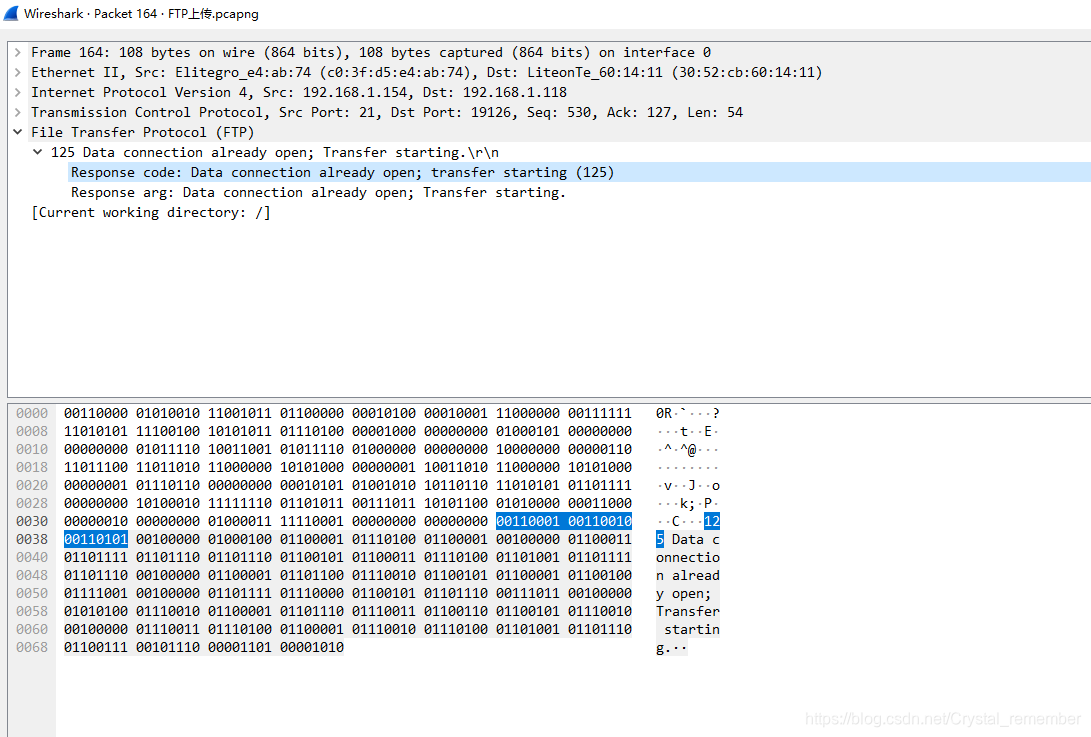Viewport: 1091px width, 737px height.
Task: Click offset 0028 in the bytes pane
Action: coord(32,503)
